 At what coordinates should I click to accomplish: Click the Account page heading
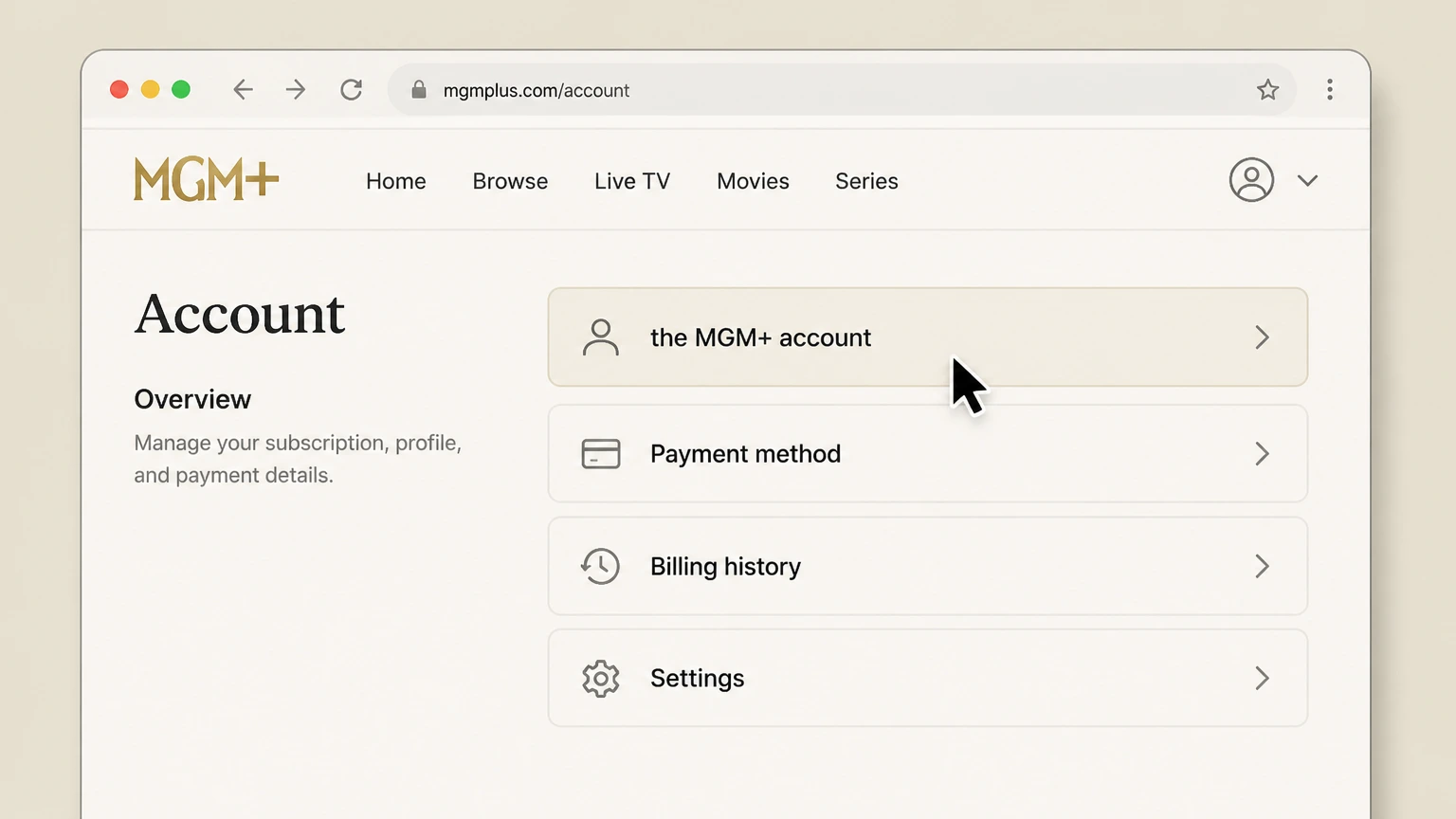(x=240, y=315)
